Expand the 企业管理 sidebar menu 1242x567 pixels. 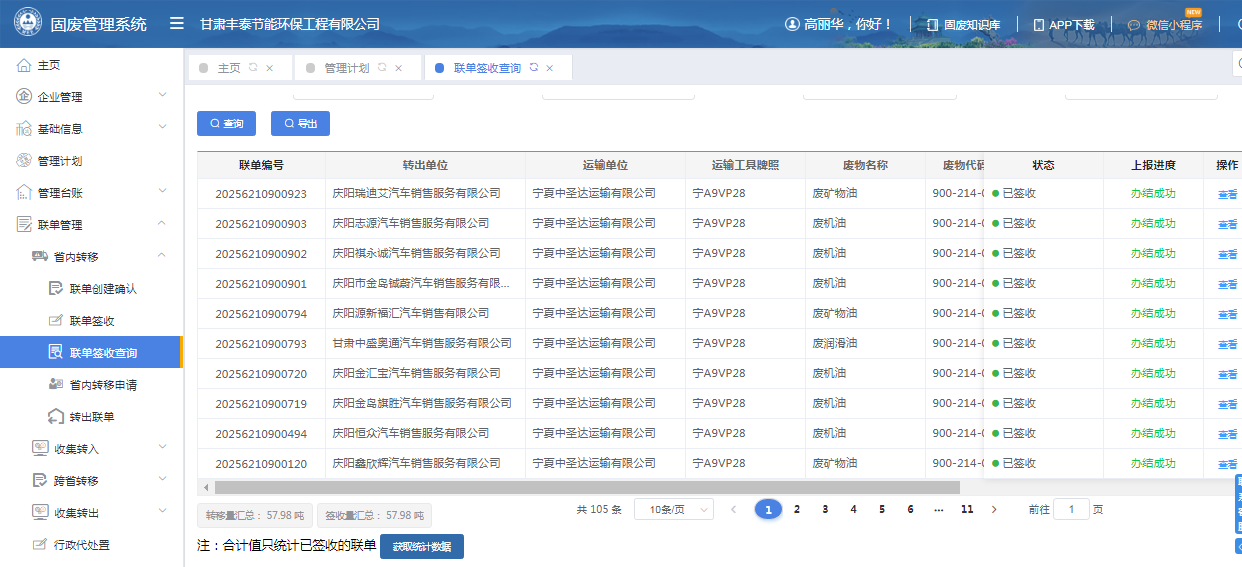(90, 97)
